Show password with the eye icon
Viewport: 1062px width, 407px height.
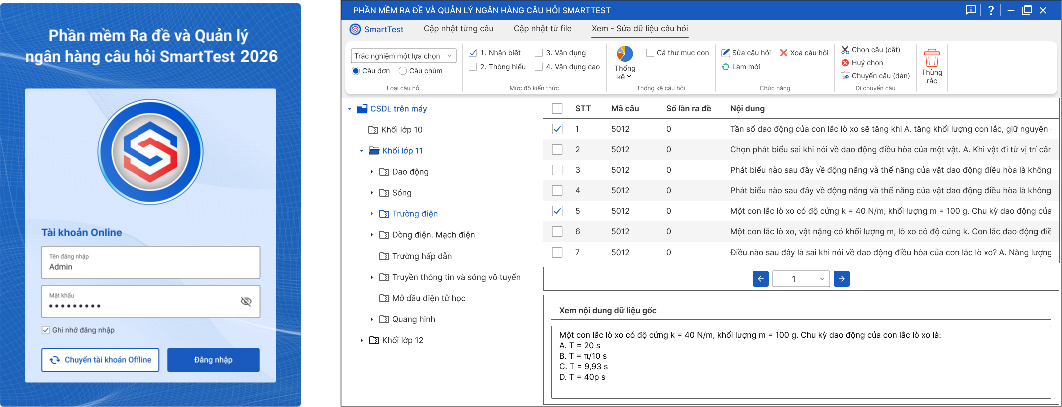point(246,301)
